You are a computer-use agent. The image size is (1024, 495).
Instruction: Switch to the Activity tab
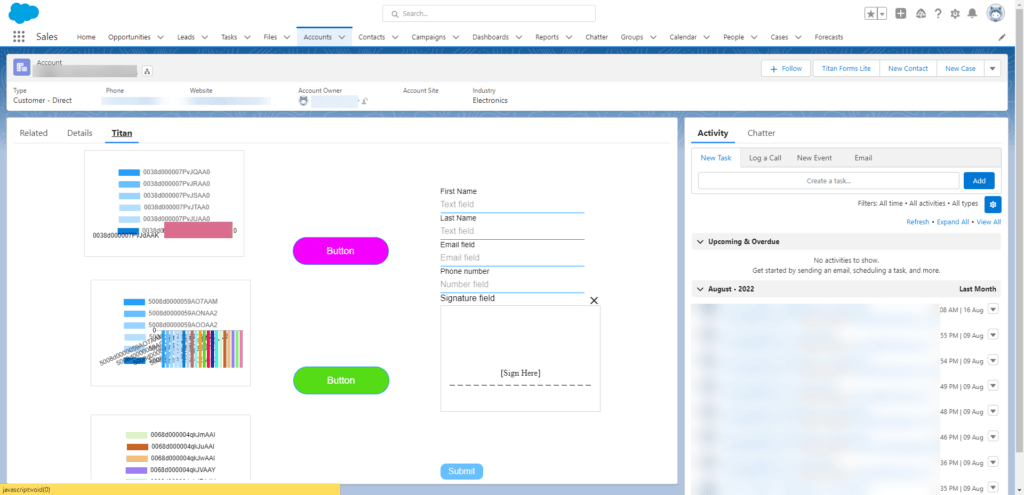pyautogui.click(x=712, y=133)
